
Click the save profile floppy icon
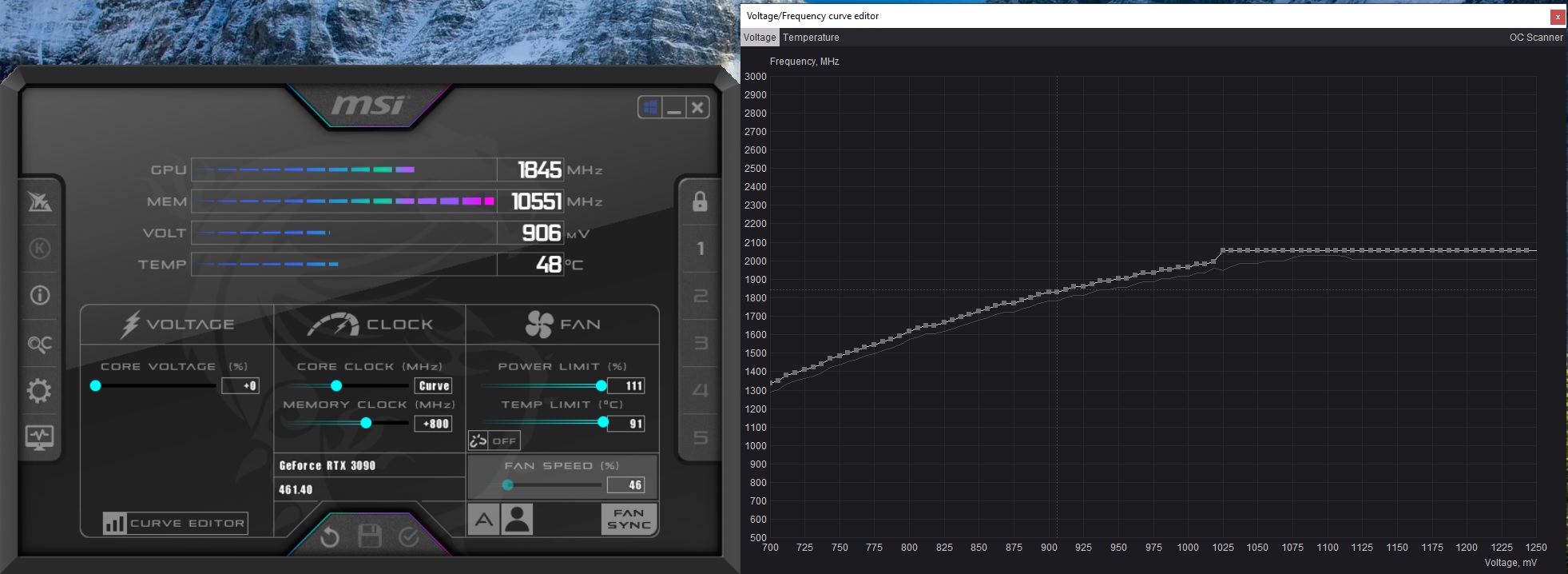(369, 536)
